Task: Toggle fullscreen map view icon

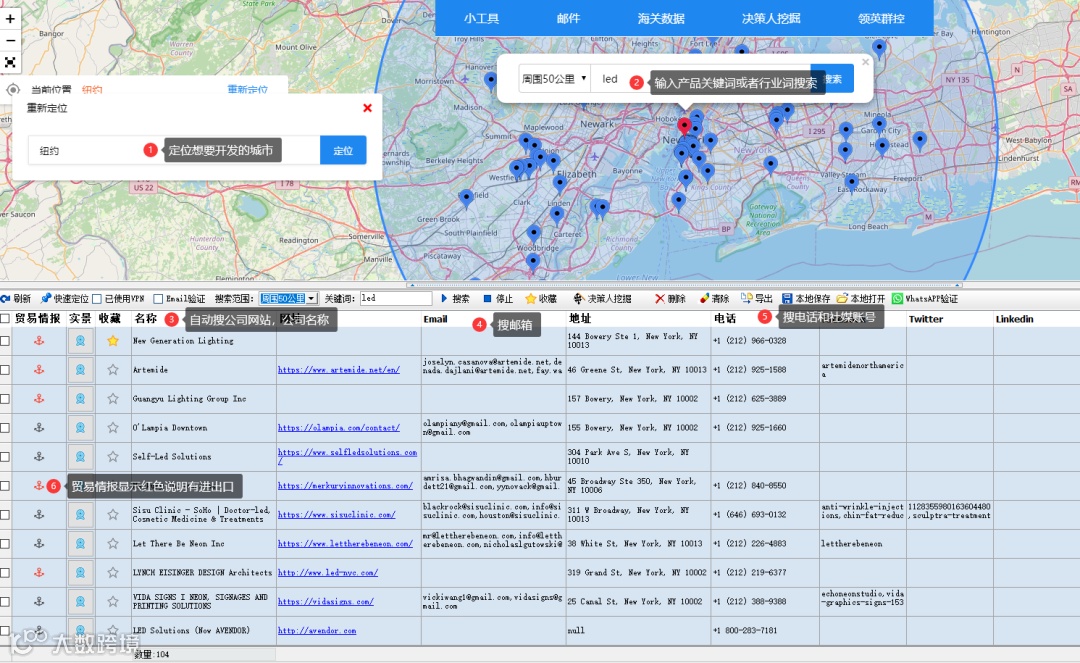Action: click(x=10, y=62)
